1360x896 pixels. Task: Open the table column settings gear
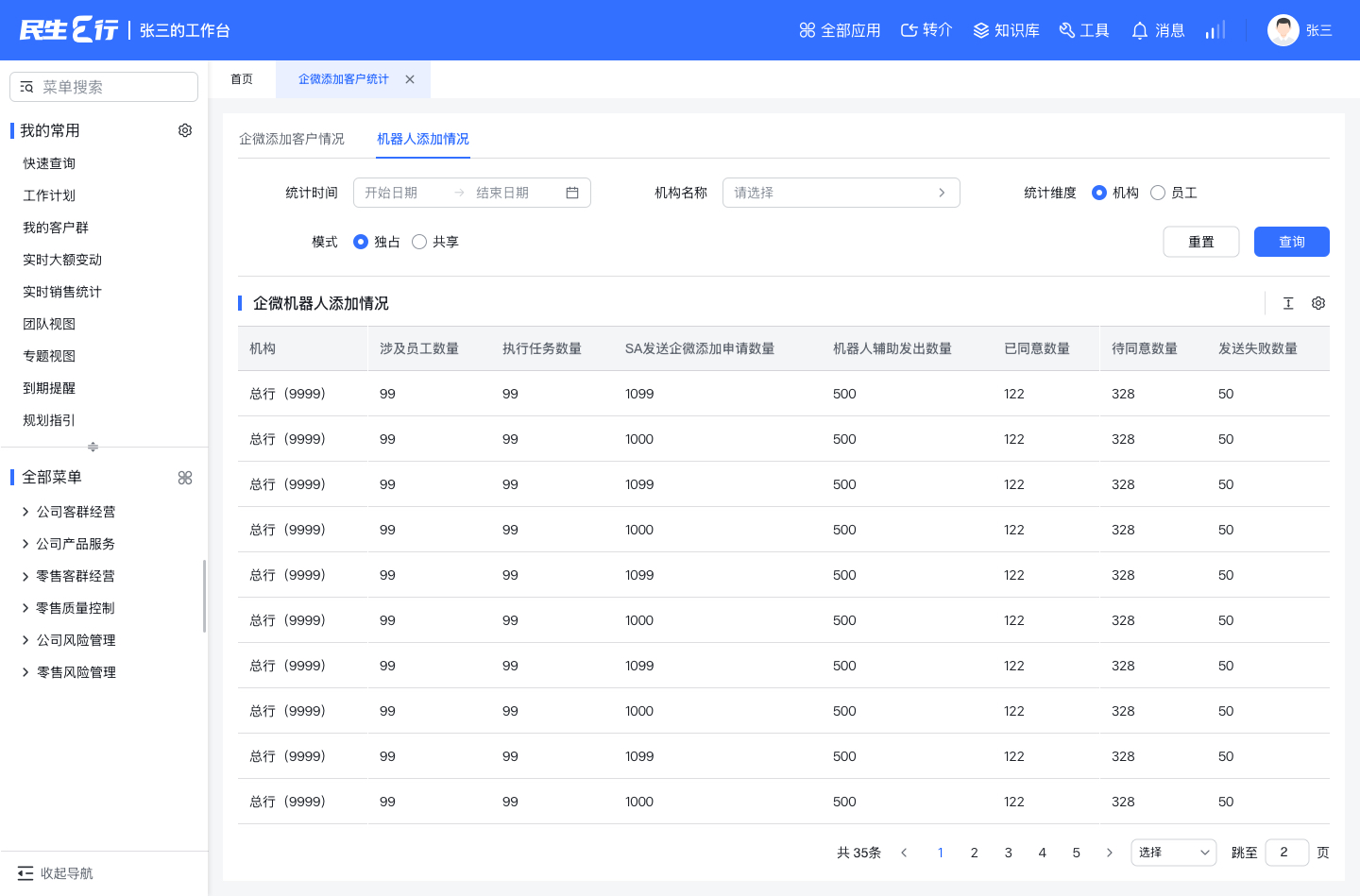click(x=1318, y=303)
